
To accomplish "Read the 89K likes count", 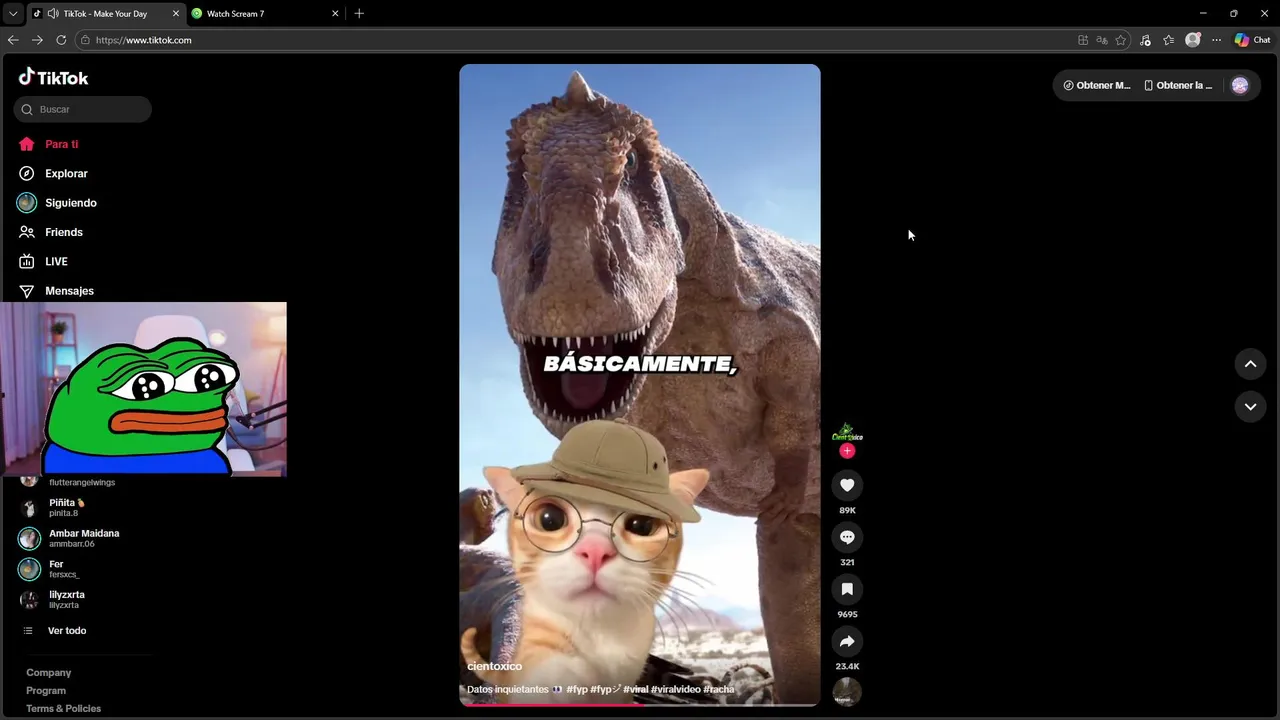I will [x=847, y=510].
